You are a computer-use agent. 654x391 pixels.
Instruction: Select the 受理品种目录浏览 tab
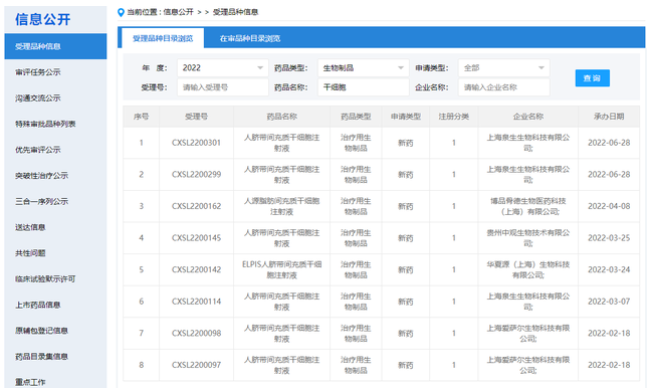(163, 38)
